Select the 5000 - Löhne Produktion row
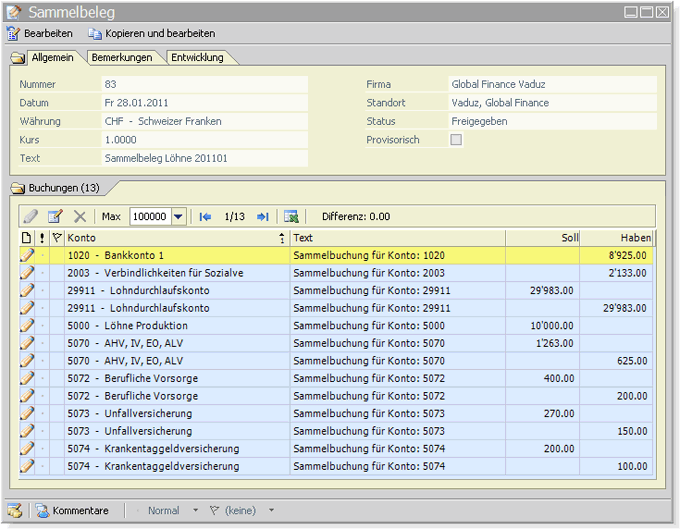 pos(336,325)
